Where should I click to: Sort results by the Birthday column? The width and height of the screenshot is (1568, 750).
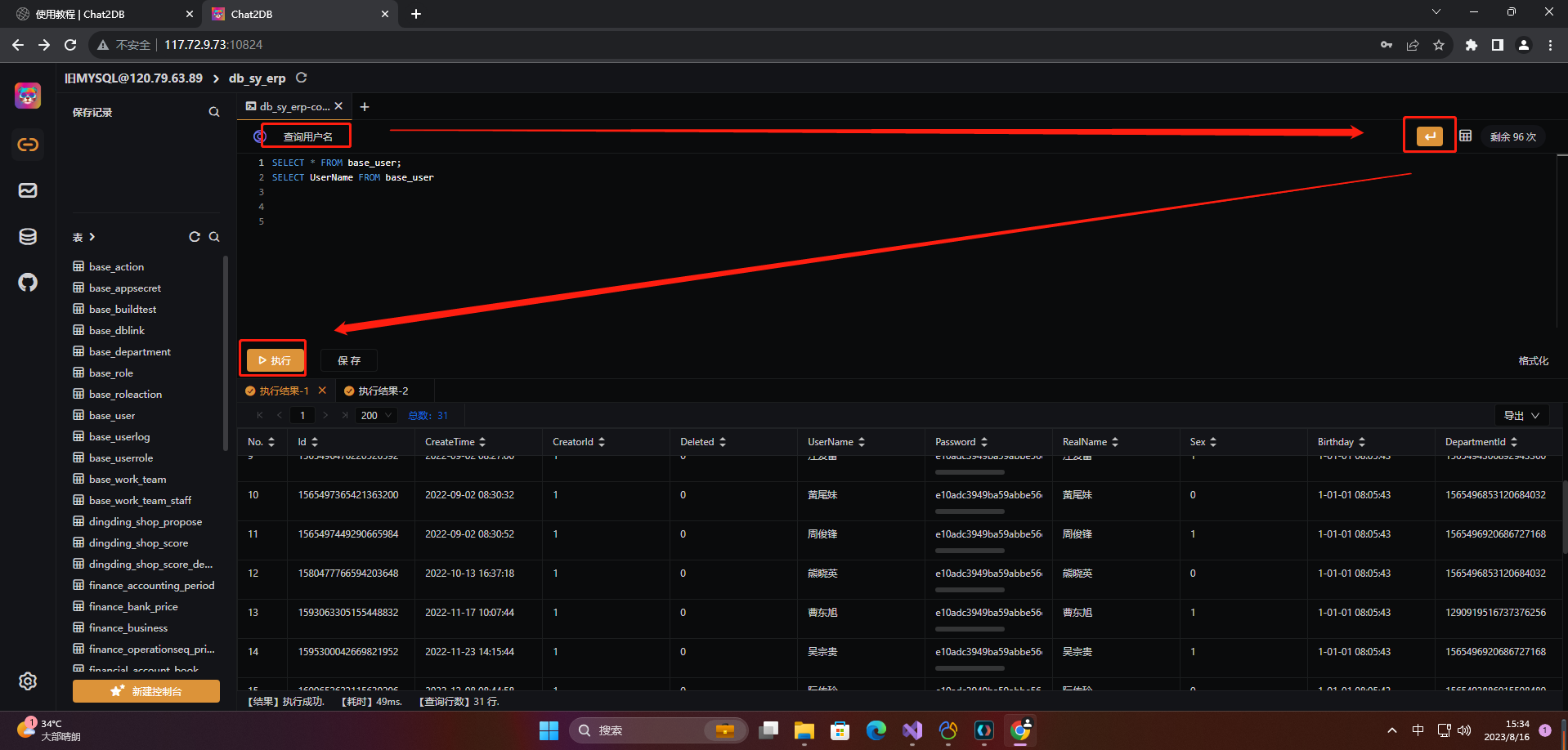(1362, 442)
